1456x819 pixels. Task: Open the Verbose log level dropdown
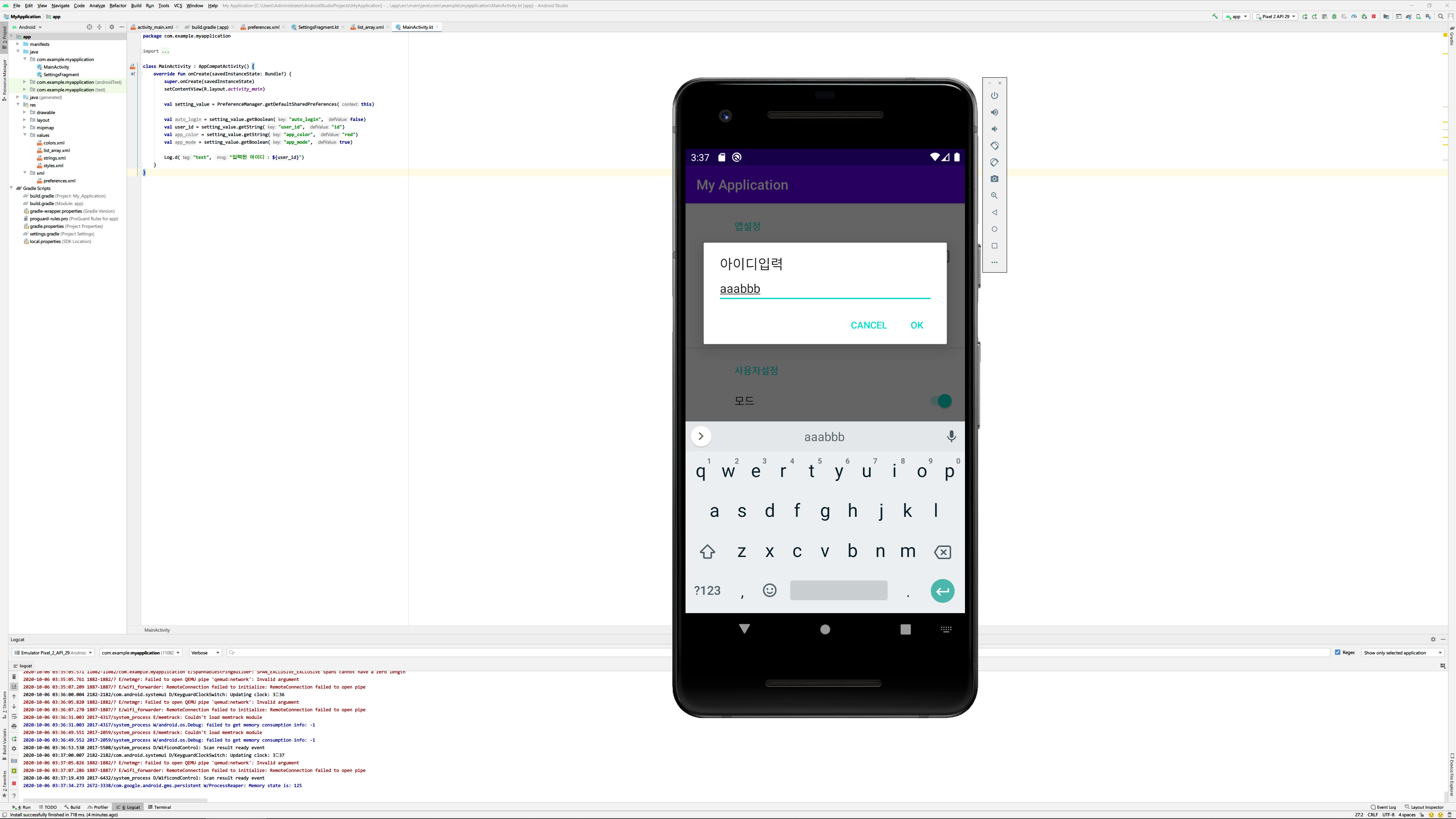click(205, 653)
